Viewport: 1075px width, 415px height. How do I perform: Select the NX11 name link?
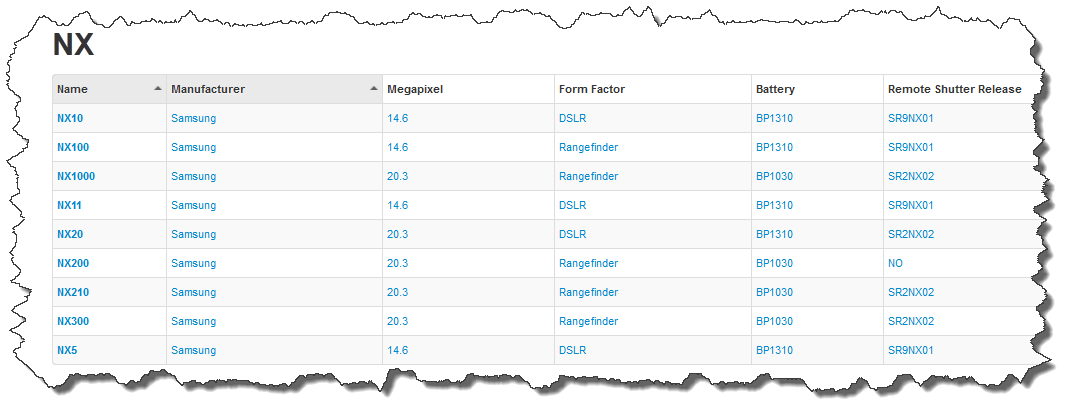[69, 205]
